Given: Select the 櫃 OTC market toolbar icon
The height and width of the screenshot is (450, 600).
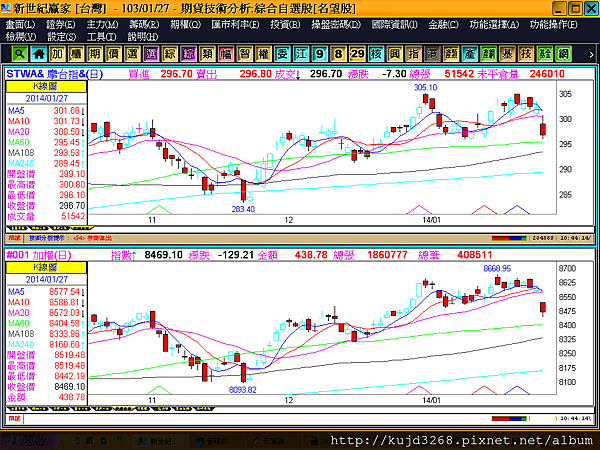Looking at the screenshot, I should click(x=76, y=54).
